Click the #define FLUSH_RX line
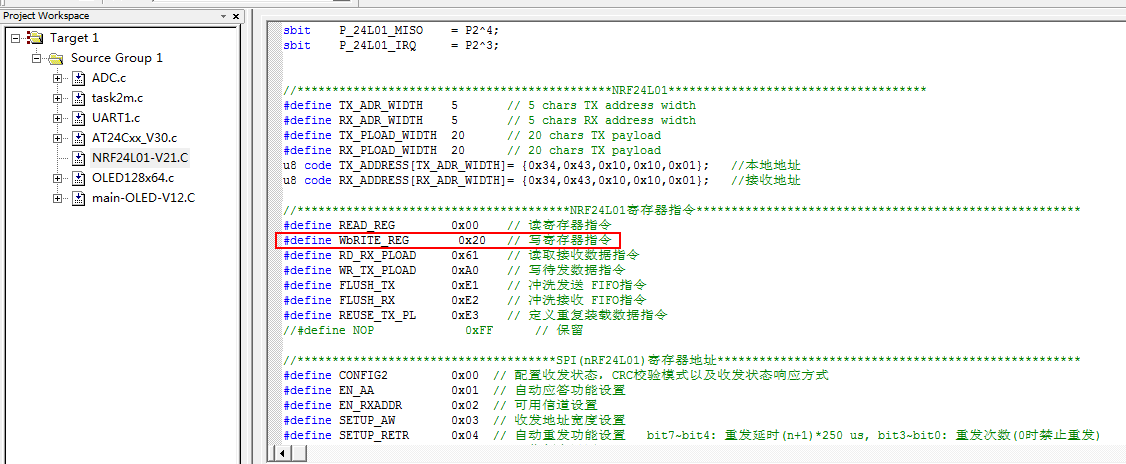Image resolution: width=1126 pixels, height=464 pixels. 465,300
